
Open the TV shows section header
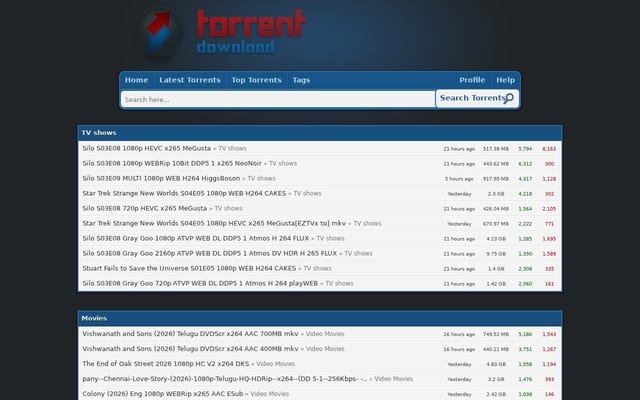99,133
